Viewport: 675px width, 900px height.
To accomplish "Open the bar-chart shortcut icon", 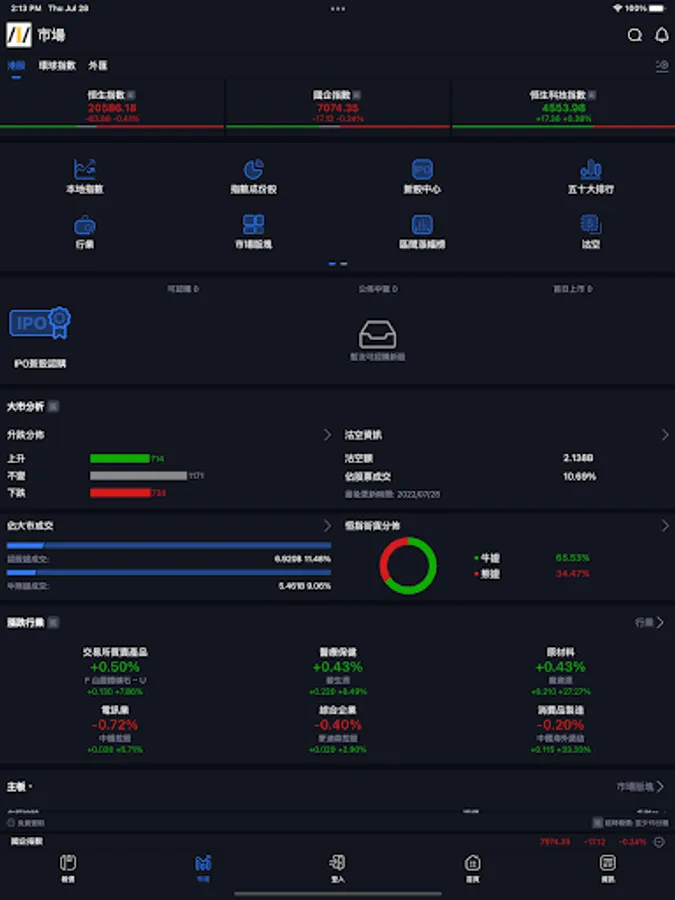I will (x=422, y=224).
